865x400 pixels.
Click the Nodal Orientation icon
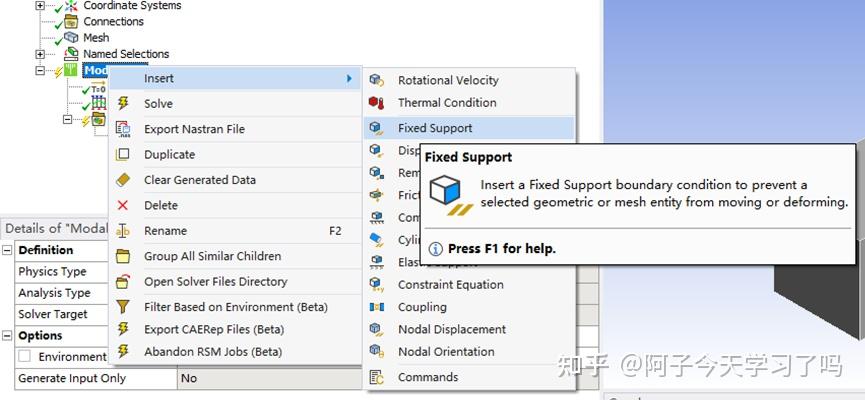pyautogui.click(x=376, y=351)
